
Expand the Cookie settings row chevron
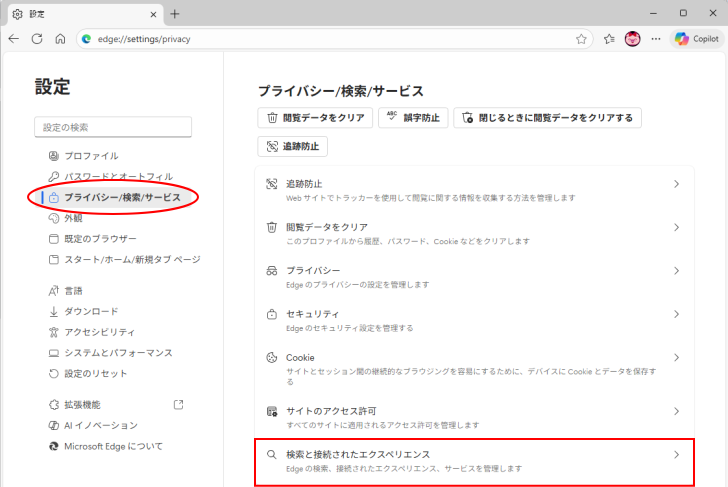pyautogui.click(x=676, y=358)
